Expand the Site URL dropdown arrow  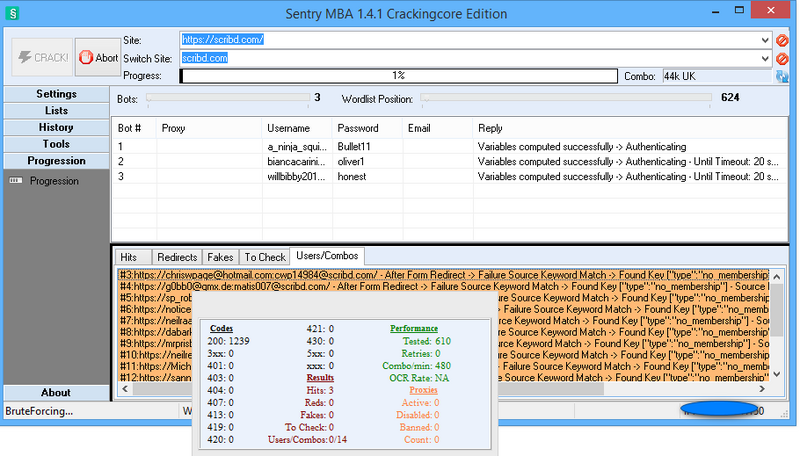pos(765,40)
